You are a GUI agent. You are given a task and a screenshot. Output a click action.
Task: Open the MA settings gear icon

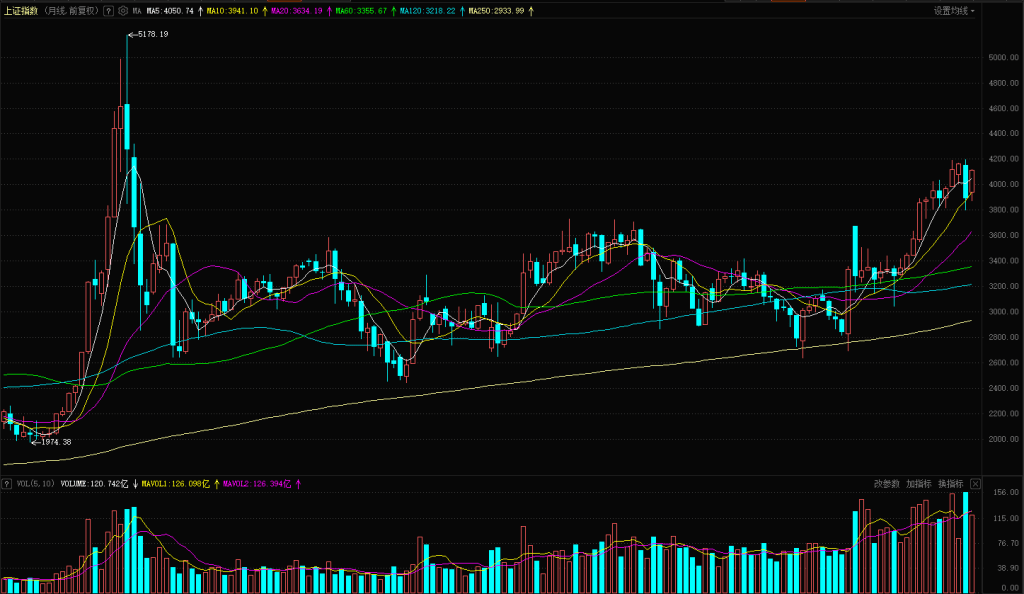[x=122, y=11]
